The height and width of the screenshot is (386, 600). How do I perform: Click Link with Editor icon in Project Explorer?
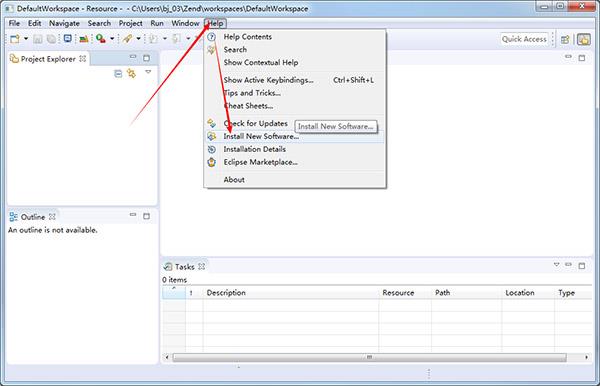[131, 73]
